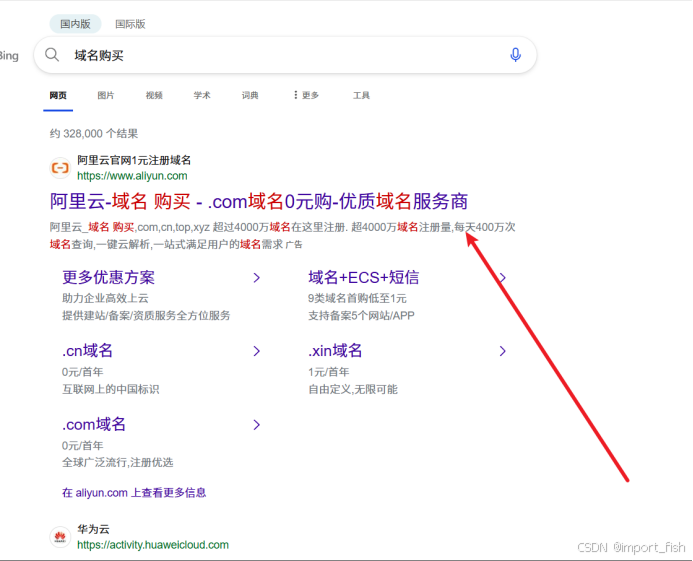This screenshot has height=561, width=693.
Task: Open the three-dot 更多 menu
Action: [x=306, y=95]
